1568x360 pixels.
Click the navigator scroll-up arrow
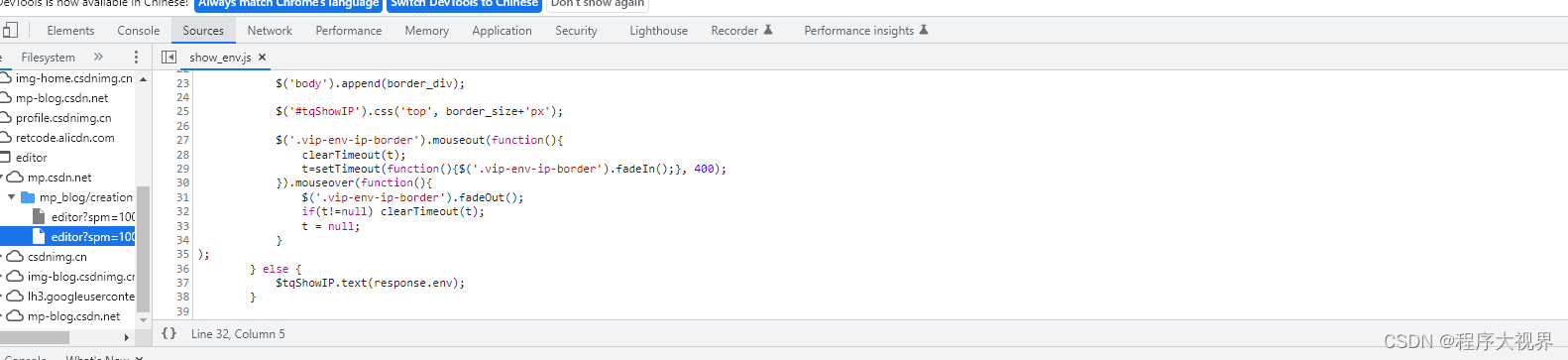pyautogui.click(x=143, y=78)
